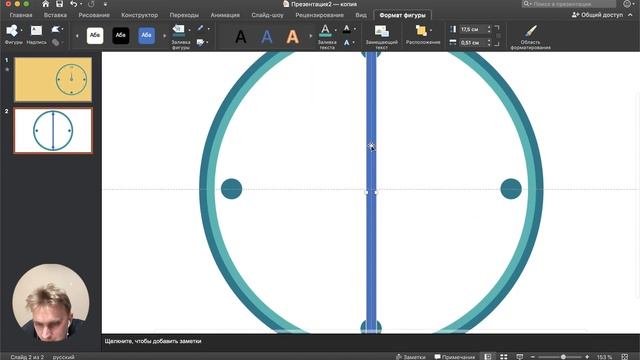Switch to the Конструктор tab
Viewport: 640px width, 360px height.
click(x=140, y=15)
